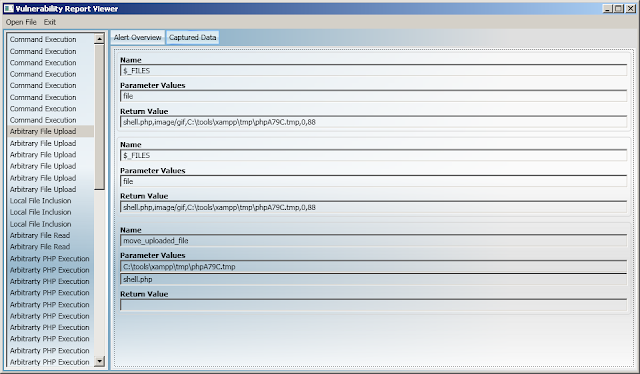Select the Captured Data tab

pyautogui.click(x=193, y=37)
